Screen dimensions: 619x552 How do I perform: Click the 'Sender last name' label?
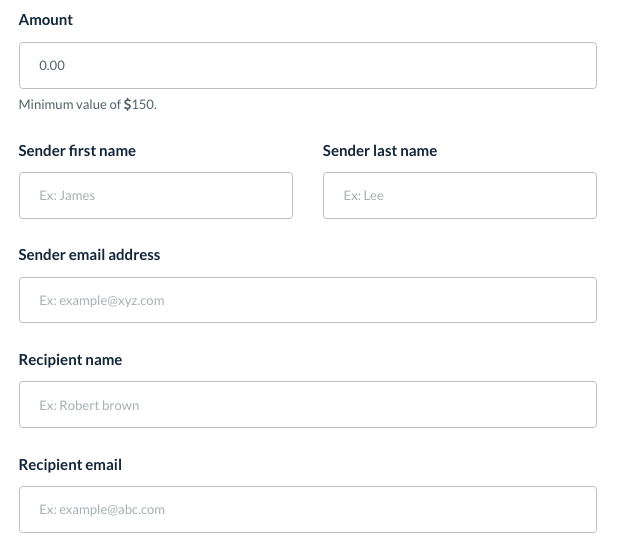click(x=380, y=151)
